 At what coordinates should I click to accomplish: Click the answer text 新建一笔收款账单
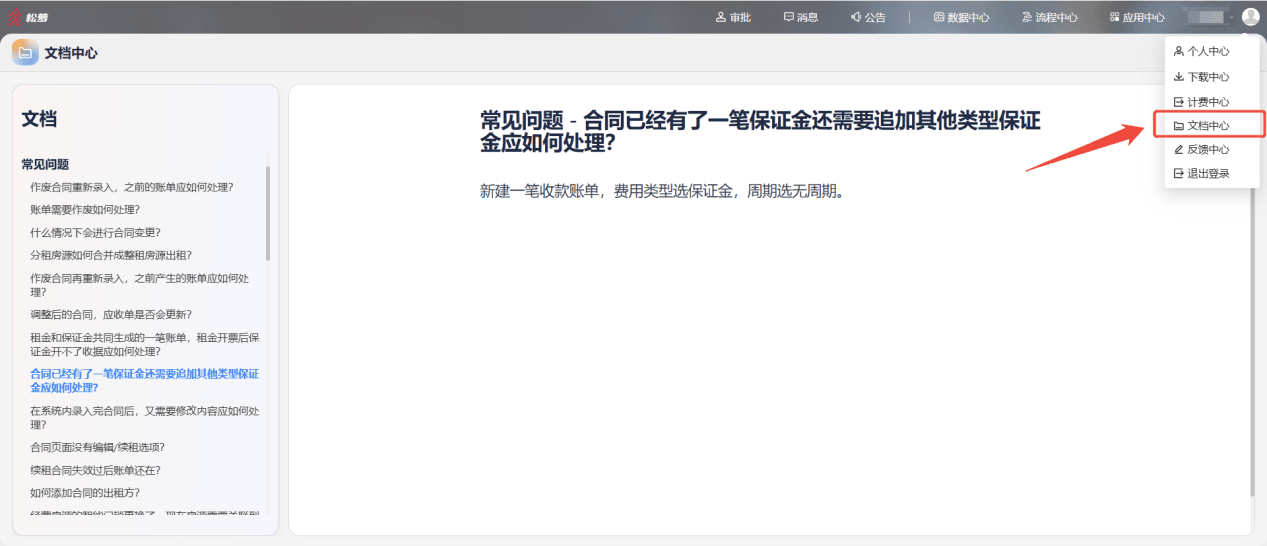tap(662, 191)
